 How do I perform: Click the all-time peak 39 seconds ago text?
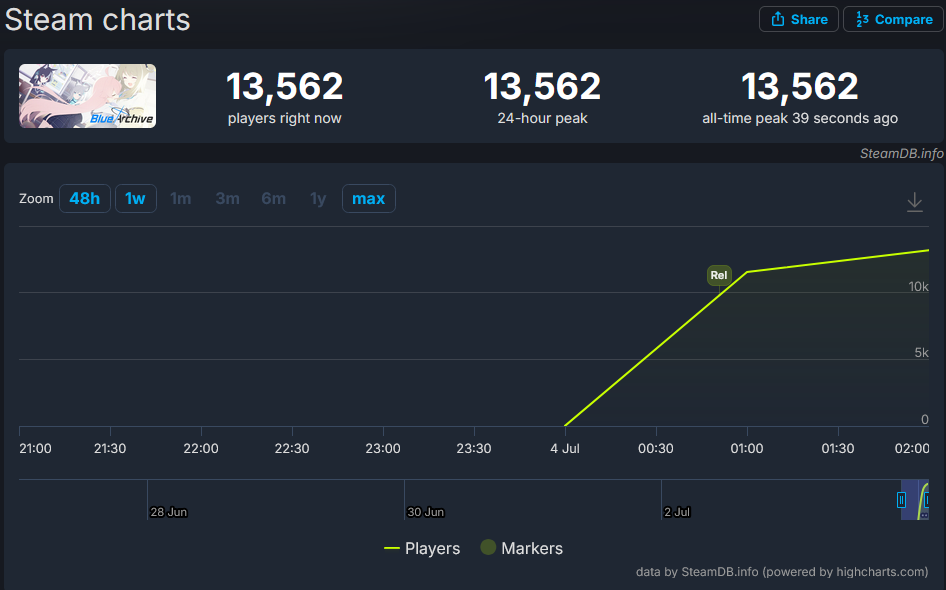(800, 118)
